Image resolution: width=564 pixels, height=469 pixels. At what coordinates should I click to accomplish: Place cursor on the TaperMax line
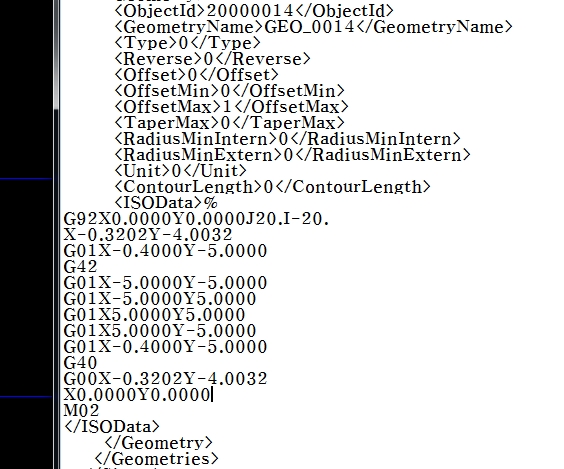(x=229, y=123)
